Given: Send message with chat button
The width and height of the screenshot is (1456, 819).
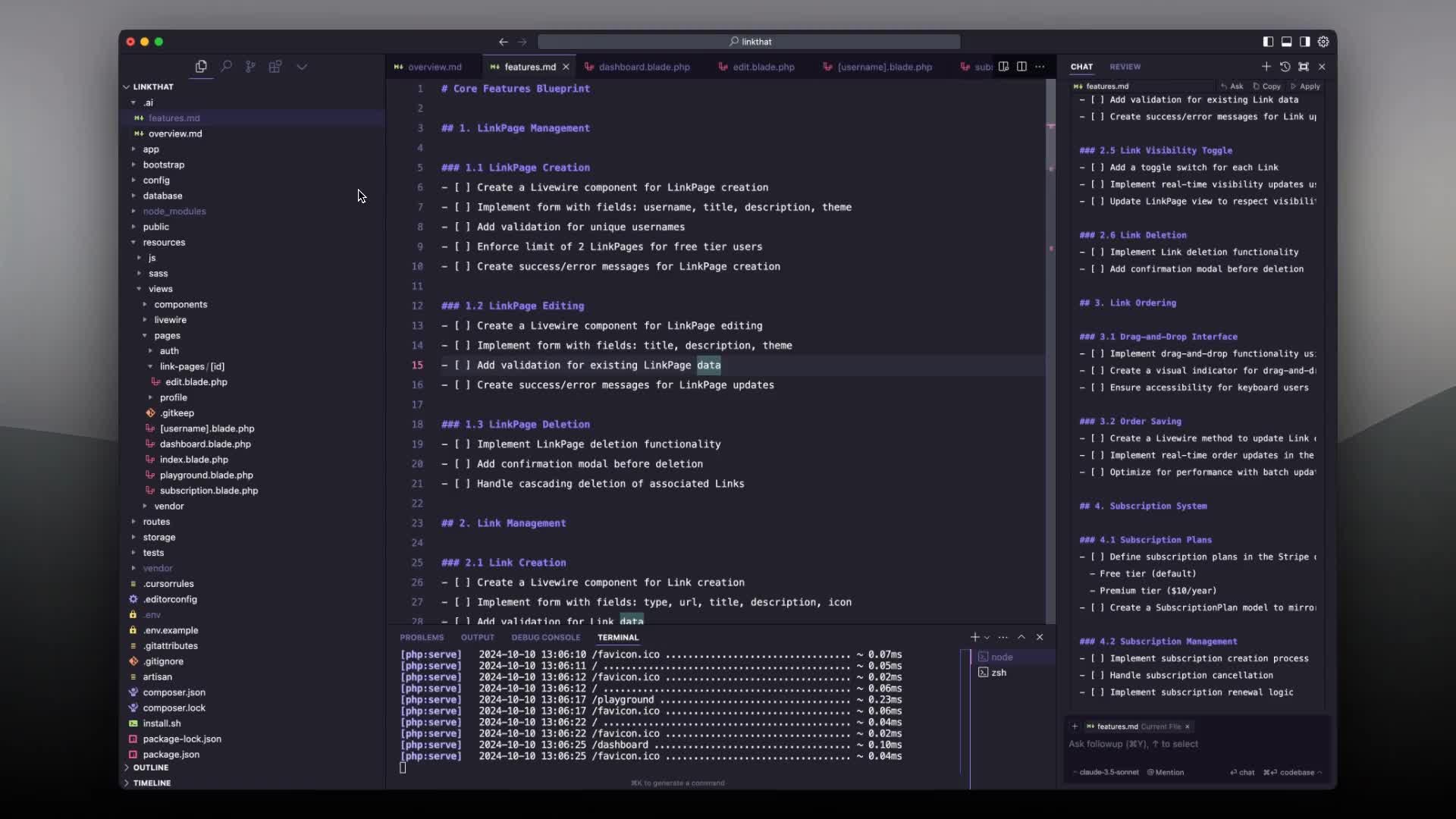Looking at the screenshot, I should click(x=1242, y=773).
